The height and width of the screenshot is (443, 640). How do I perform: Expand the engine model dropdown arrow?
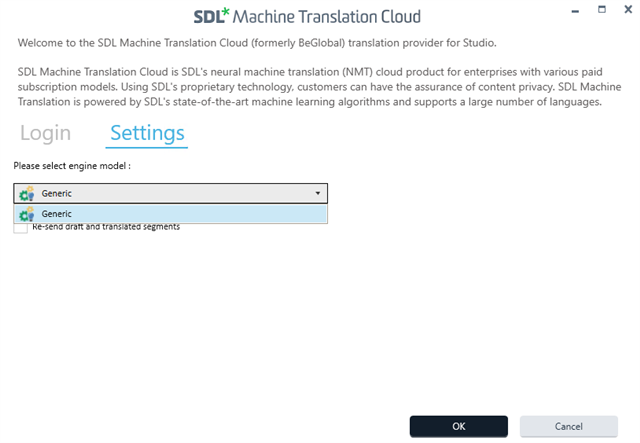pyautogui.click(x=318, y=193)
